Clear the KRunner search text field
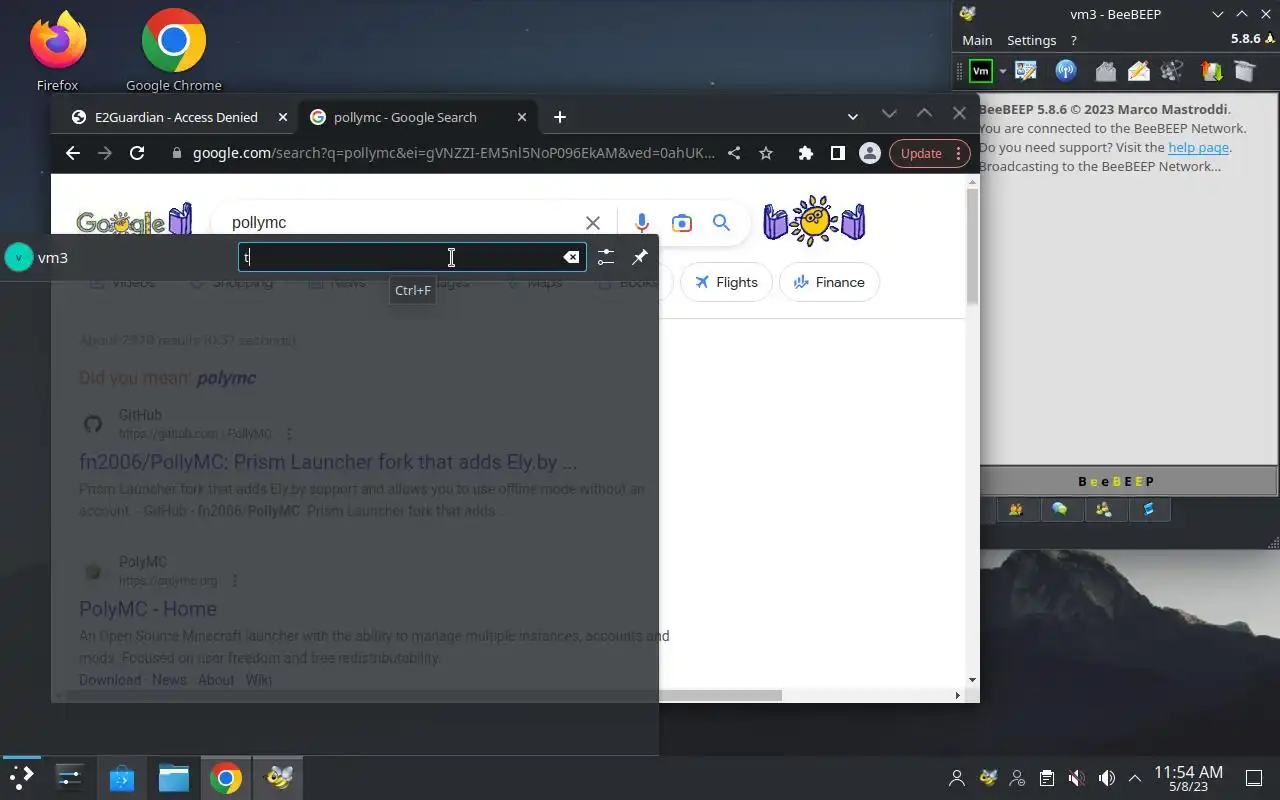Viewport: 1280px width, 800px height. [571, 257]
